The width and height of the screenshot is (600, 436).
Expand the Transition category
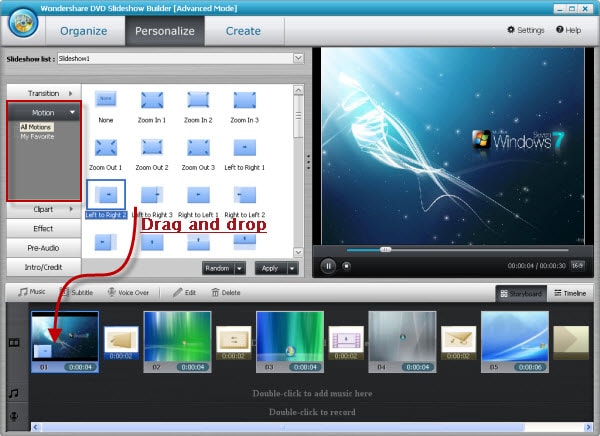click(x=44, y=93)
